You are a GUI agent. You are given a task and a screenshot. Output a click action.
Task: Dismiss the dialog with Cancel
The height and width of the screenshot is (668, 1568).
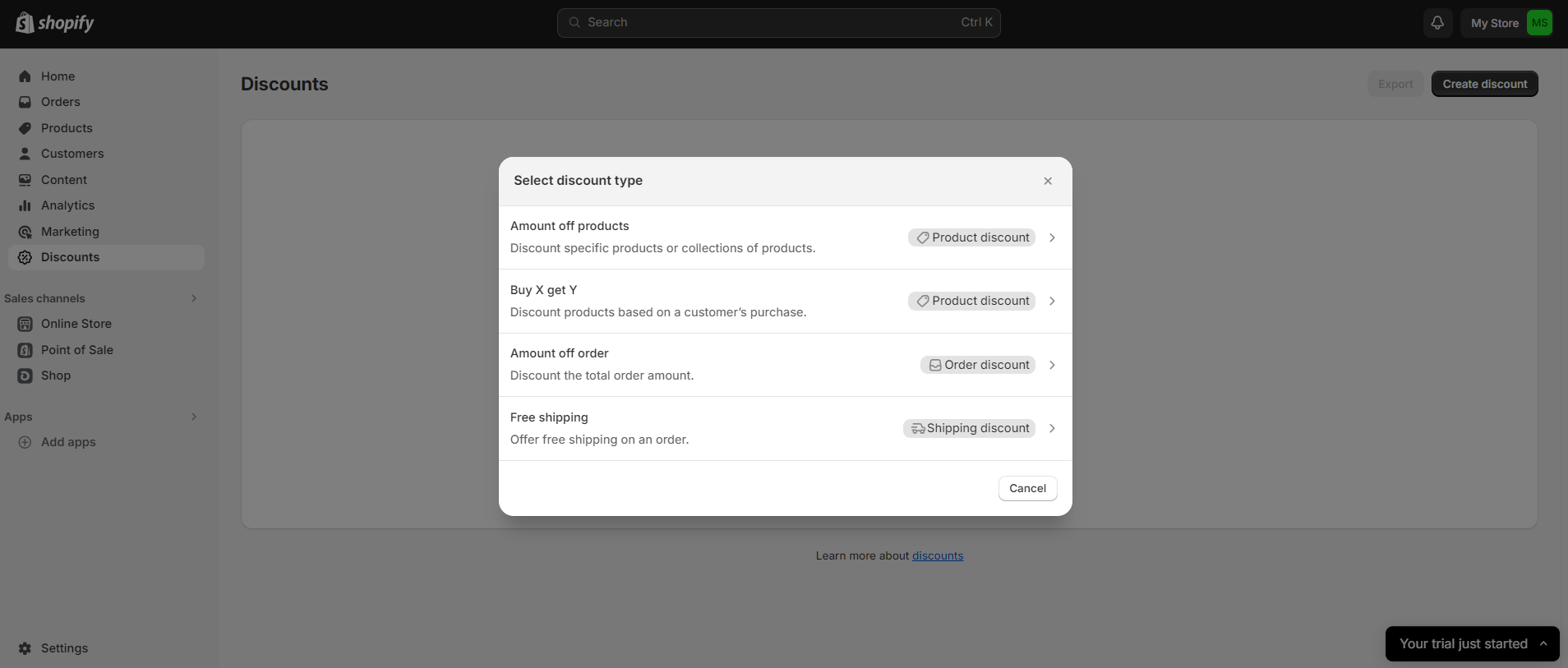coord(1027,488)
